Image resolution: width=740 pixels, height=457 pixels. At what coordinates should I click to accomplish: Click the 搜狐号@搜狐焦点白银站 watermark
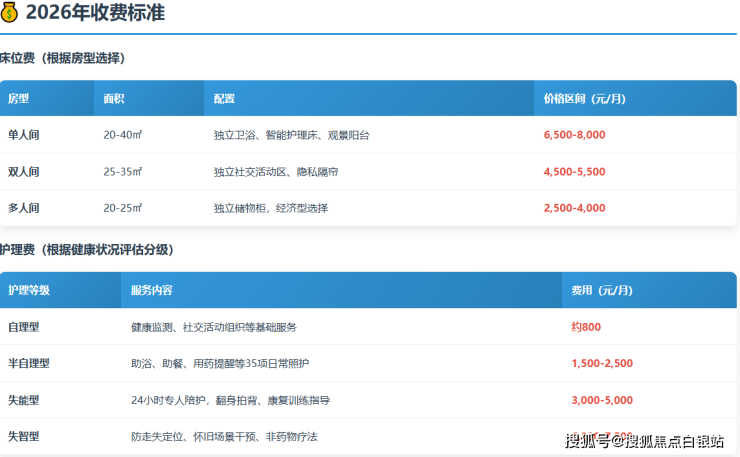(x=644, y=441)
